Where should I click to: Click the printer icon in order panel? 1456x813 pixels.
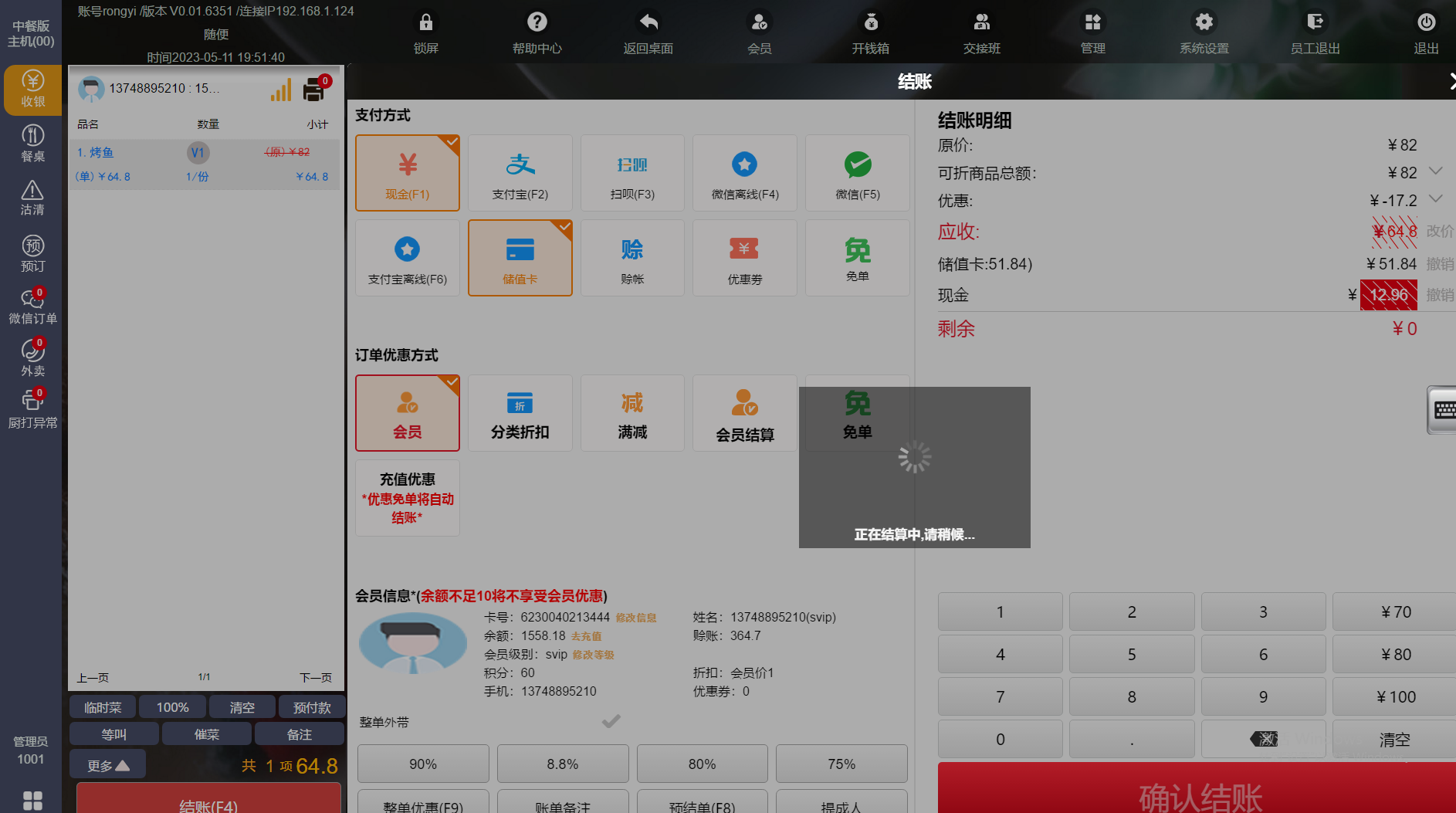pyautogui.click(x=314, y=90)
